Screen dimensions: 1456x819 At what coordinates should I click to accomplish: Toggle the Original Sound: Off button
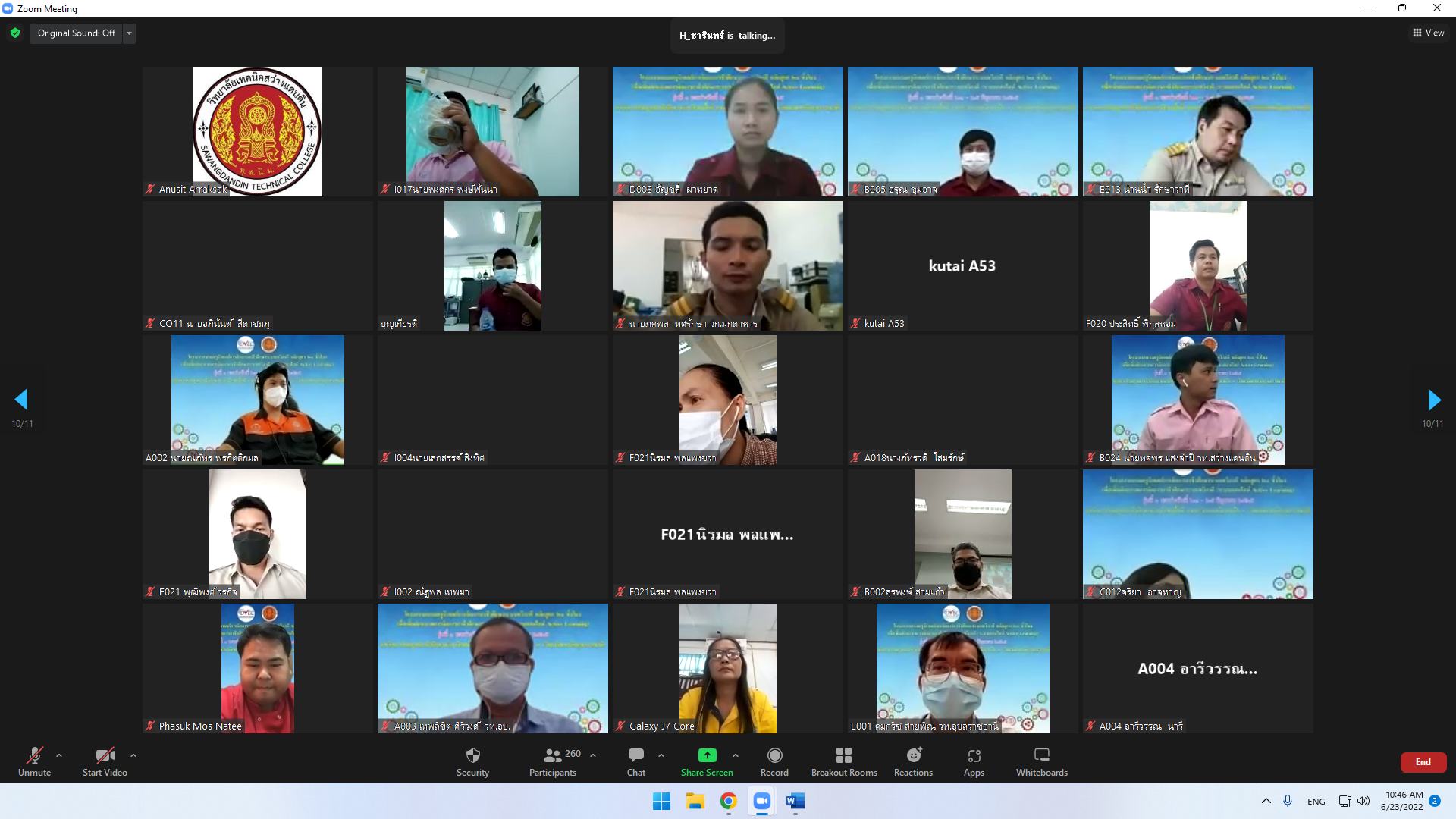pyautogui.click(x=76, y=33)
